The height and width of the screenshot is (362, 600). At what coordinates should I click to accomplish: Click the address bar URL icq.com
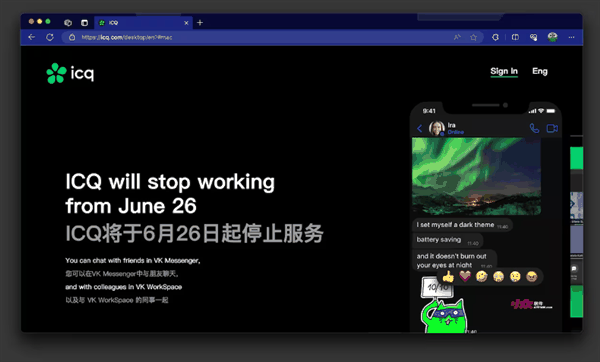(127, 37)
